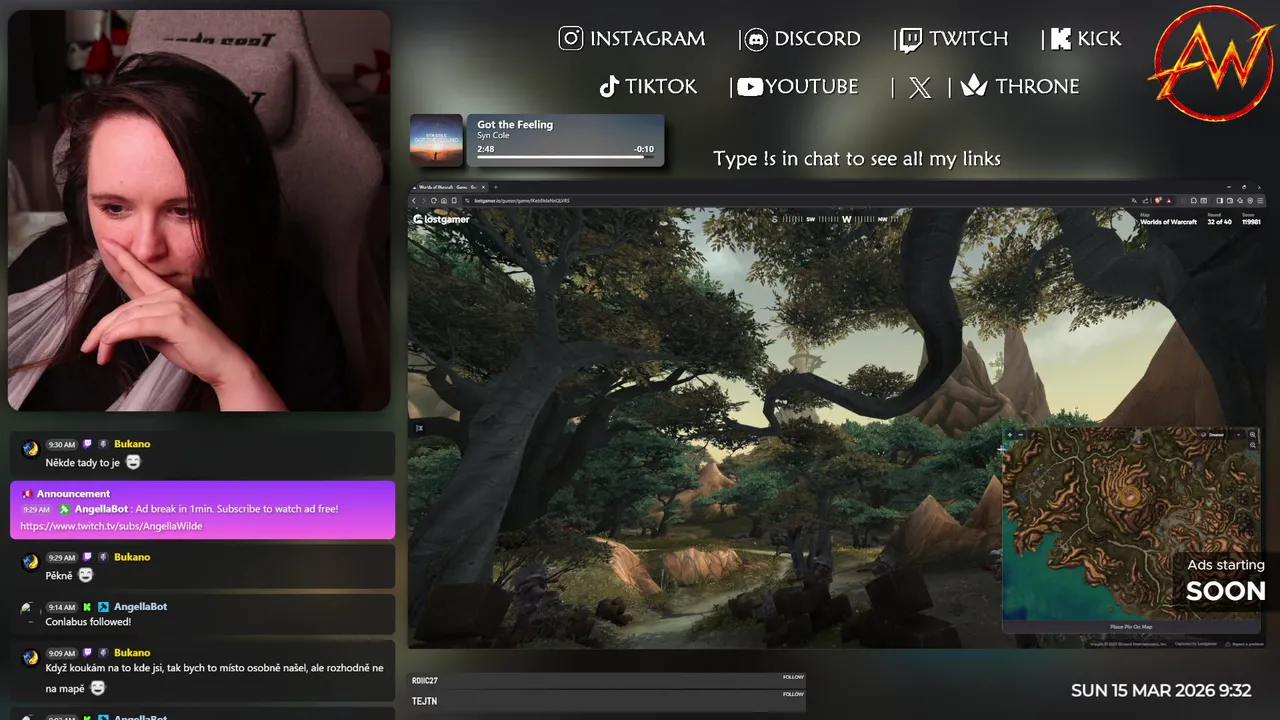Click the red AW channel logo
1280x720 pixels.
pyautogui.click(x=1213, y=64)
